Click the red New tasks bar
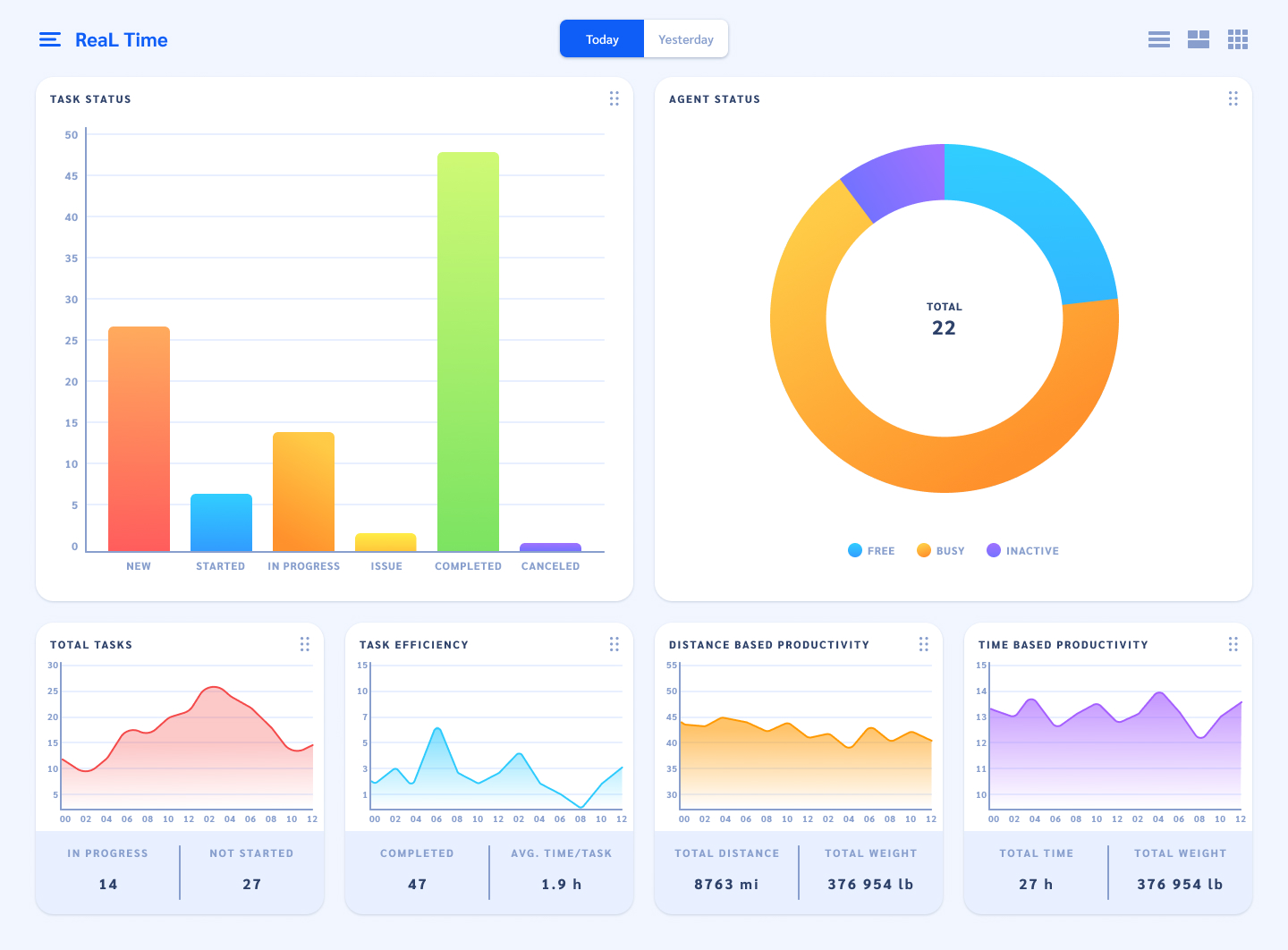 tap(139, 438)
